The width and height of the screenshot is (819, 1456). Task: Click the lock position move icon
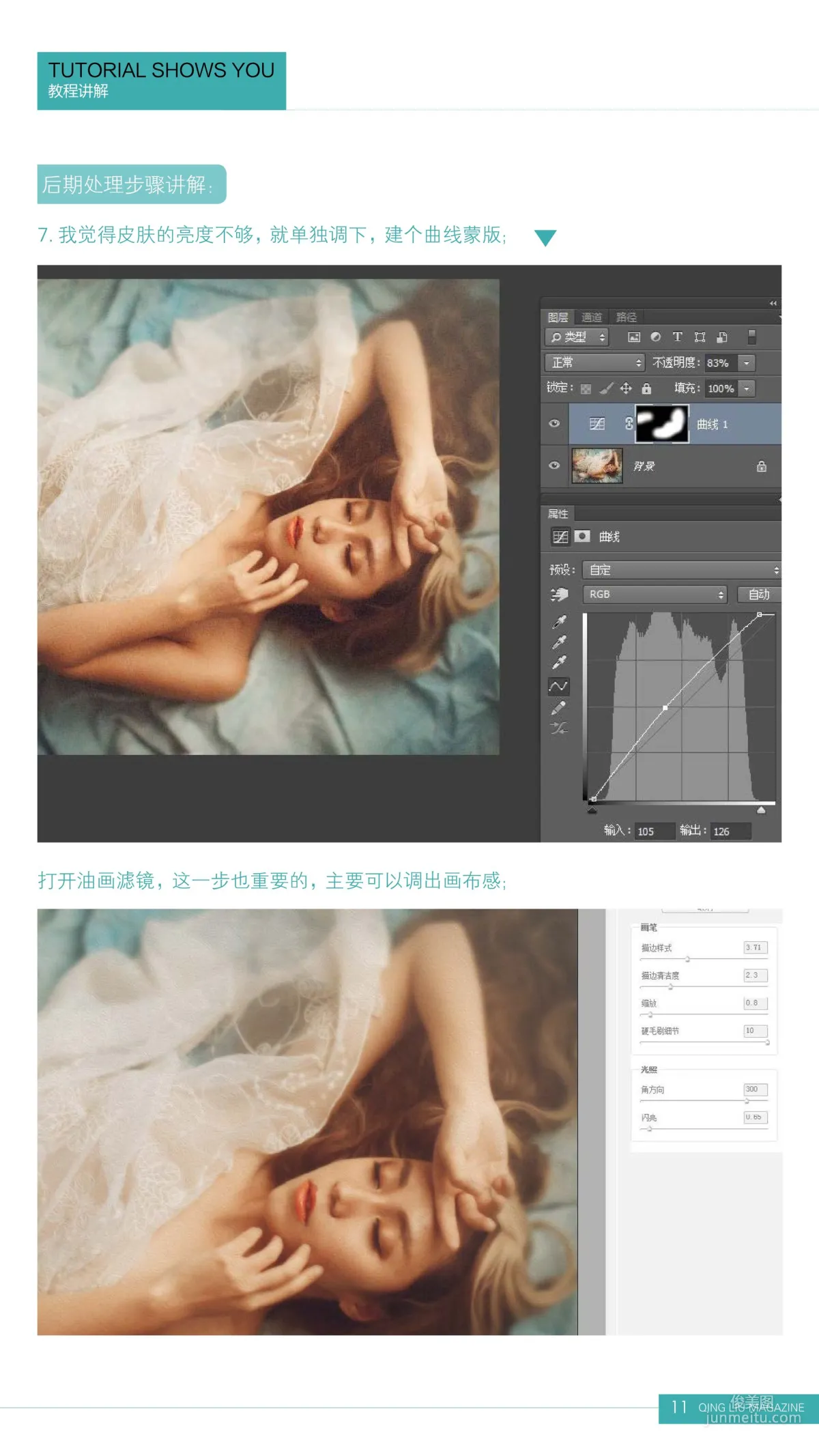tap(626, 388)
